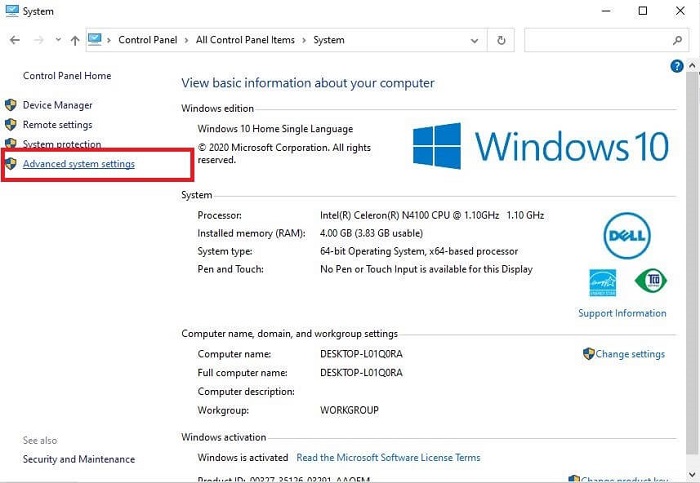The width and height of the screenshot is (700, 483).
Task: Click View basic information about your computer heading
Action: coord(308,83)
